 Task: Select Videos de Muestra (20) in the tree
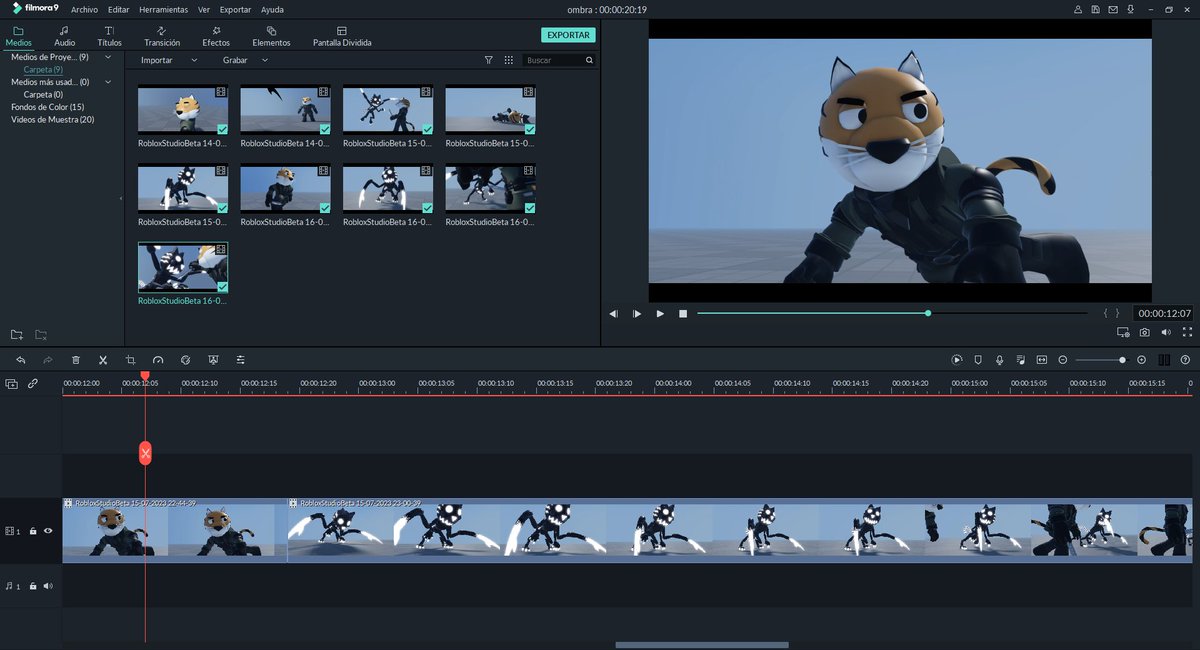click(x=52, y=119)
